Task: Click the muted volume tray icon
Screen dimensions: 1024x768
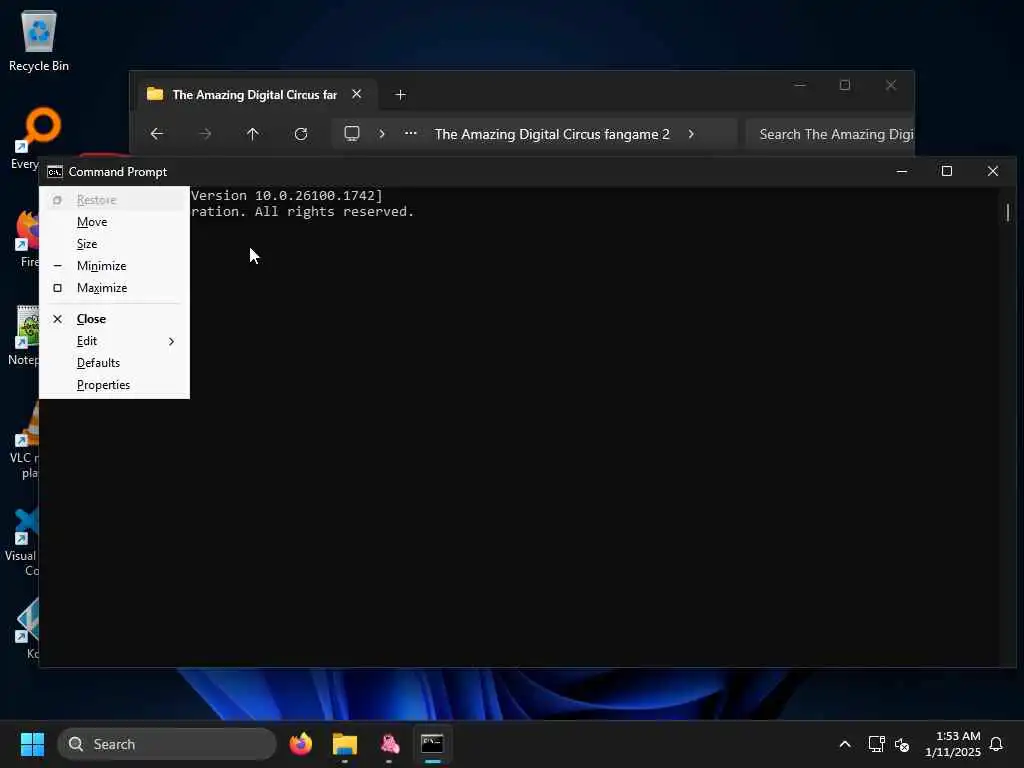Action: click(902, 744)
